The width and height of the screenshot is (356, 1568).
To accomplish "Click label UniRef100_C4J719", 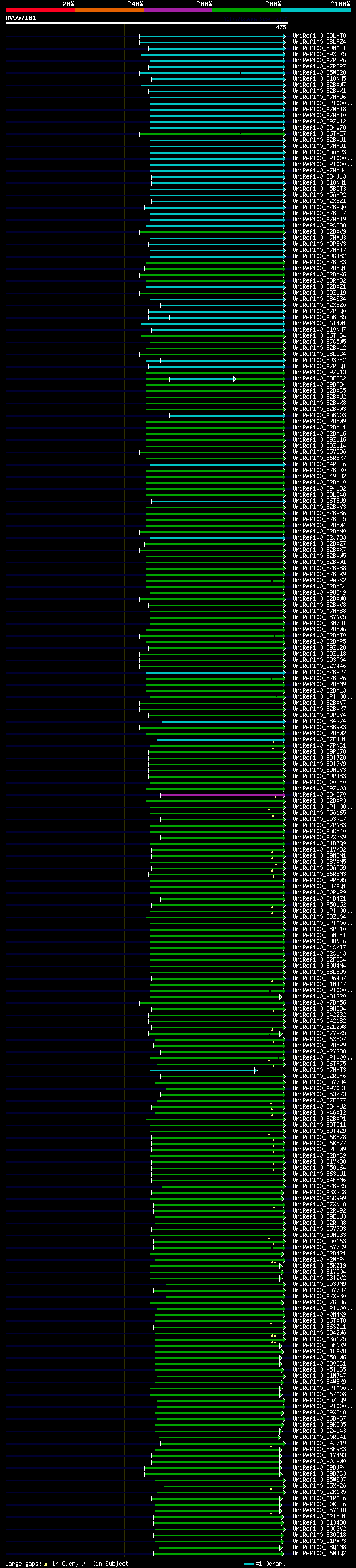I will [x=319, y=1443].
